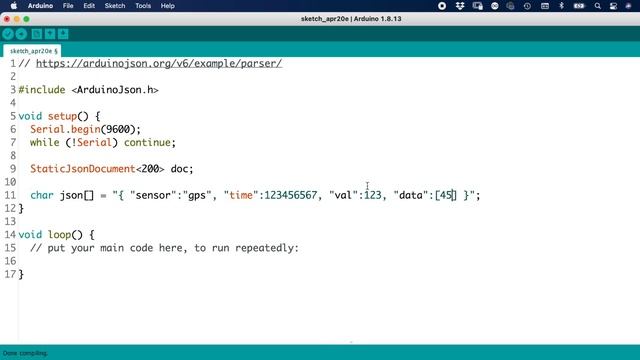Click the round face icon in menu bar

(495, 6)
